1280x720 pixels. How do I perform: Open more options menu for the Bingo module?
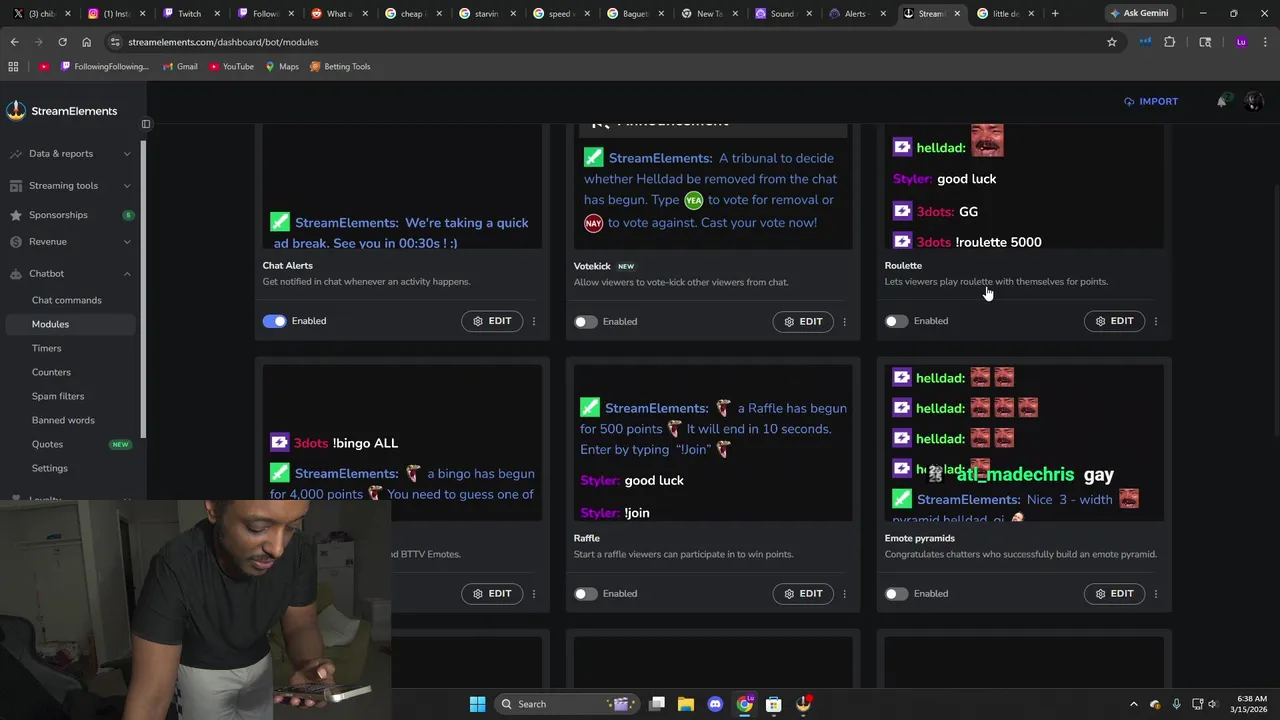coord(534,594)
